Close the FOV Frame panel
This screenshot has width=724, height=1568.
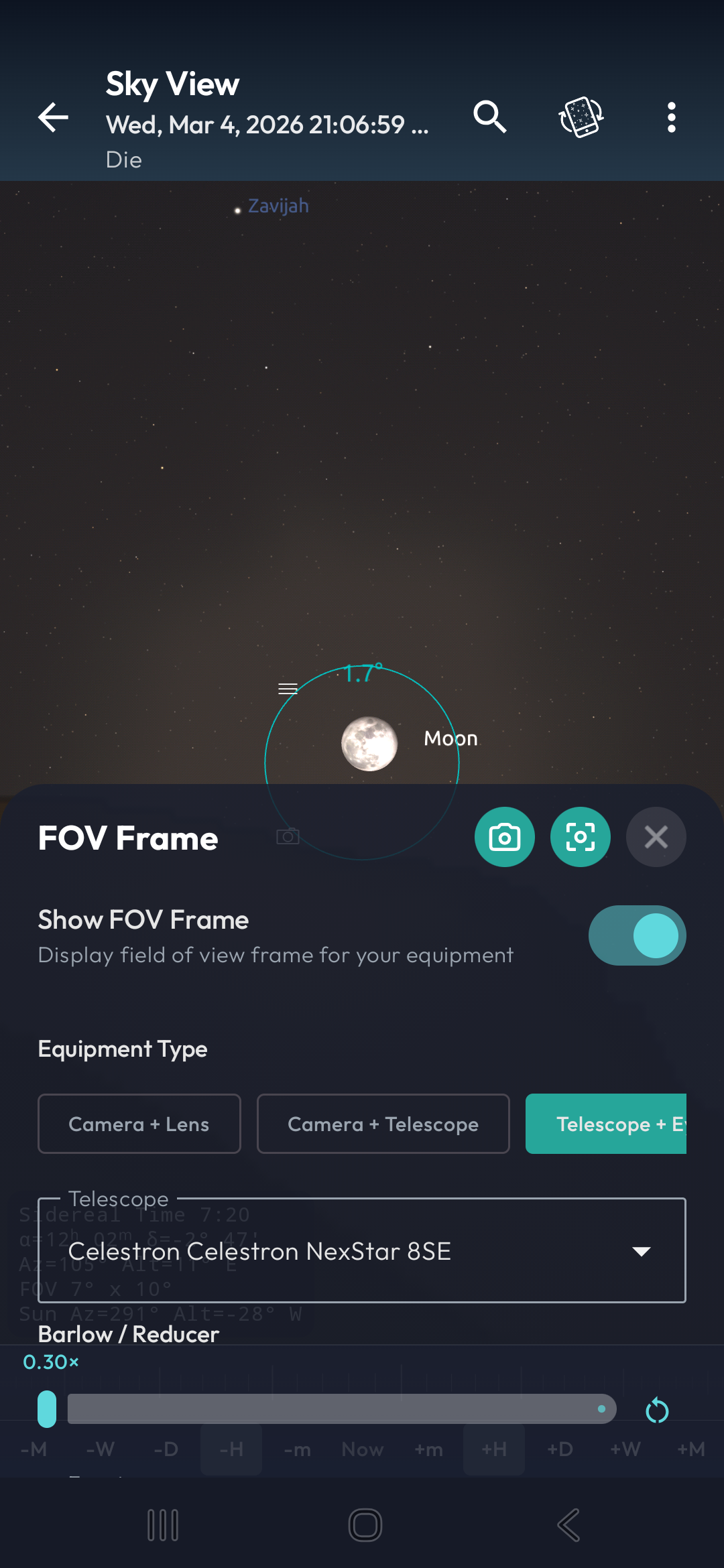click(656, 837)
